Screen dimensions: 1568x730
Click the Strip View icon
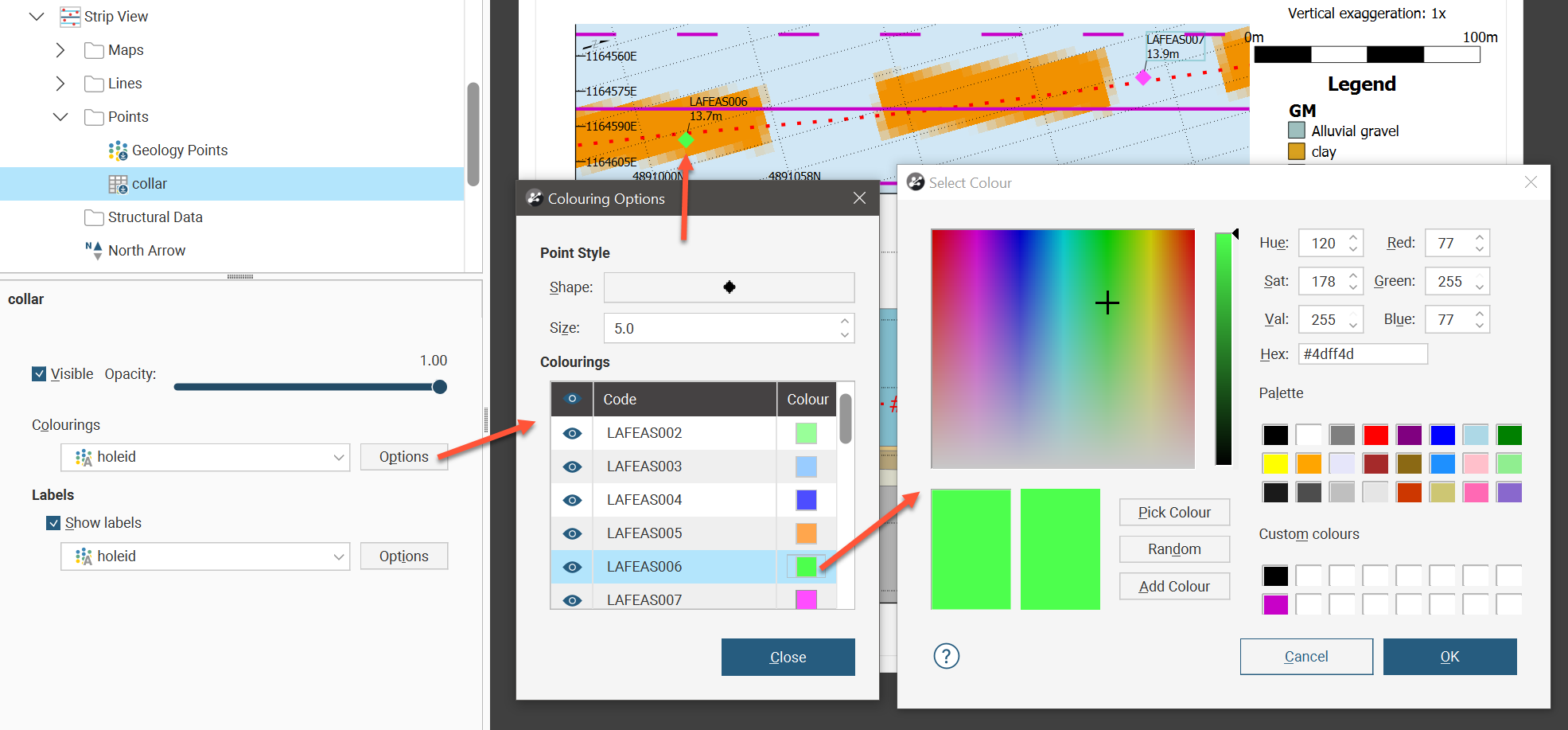(x=70, y=17)
